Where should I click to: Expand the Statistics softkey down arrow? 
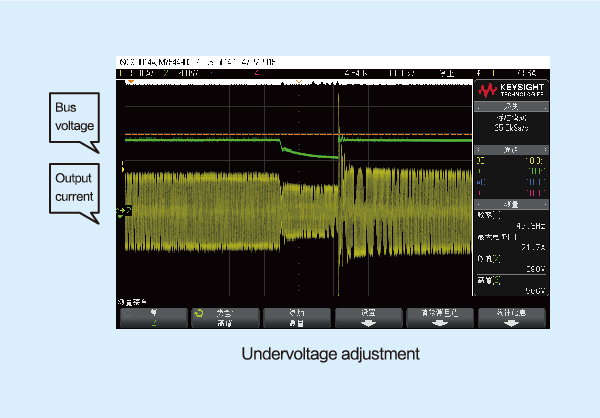pyautogui.click(x=511, y=323)
